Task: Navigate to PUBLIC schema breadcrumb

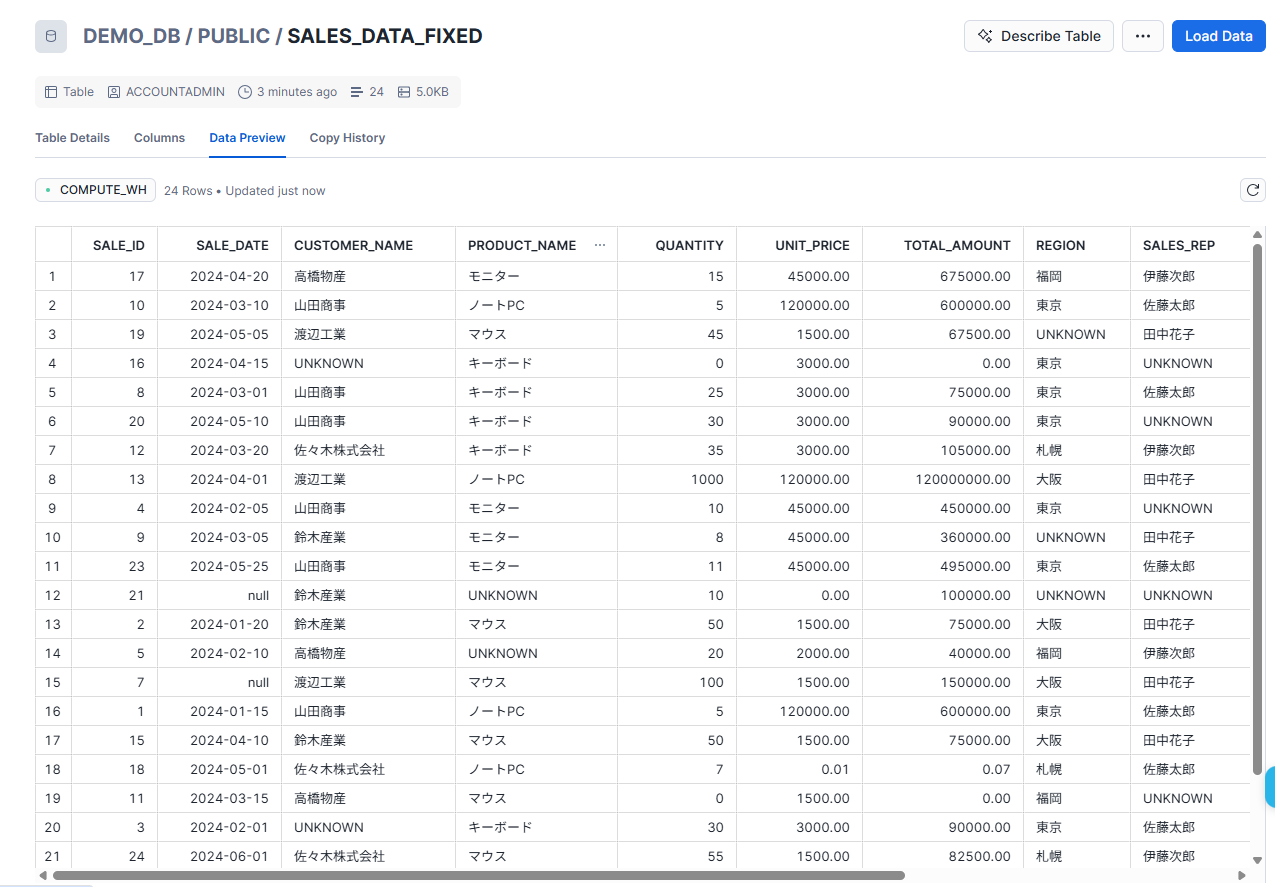Action: [233, 36]
